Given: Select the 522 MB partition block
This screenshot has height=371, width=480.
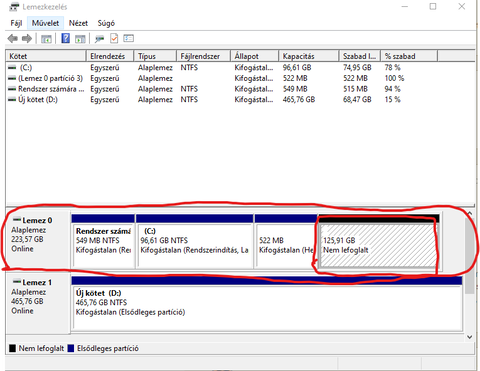Looking at the screenshot, I should [286, 241].
